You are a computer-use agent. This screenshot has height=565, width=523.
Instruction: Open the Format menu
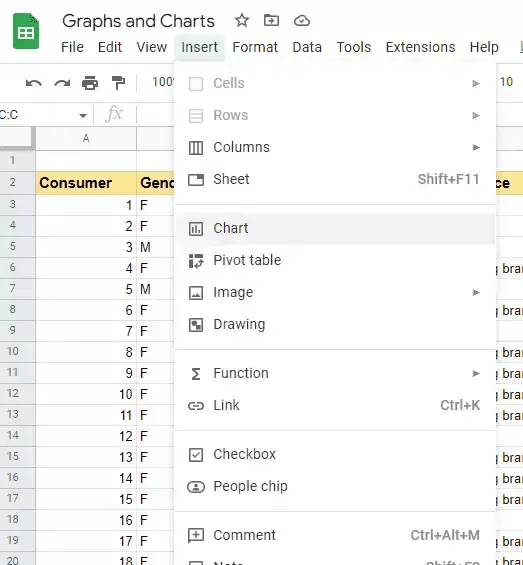pos(255,47)
